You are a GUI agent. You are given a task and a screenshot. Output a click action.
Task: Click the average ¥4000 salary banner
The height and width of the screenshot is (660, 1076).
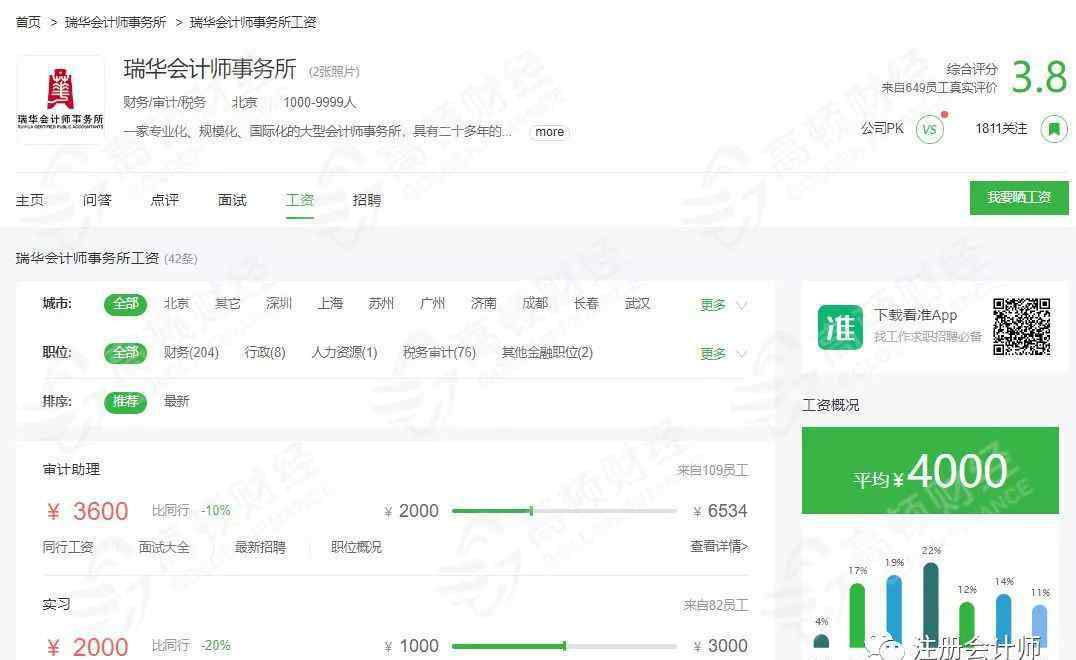(930, 471)
